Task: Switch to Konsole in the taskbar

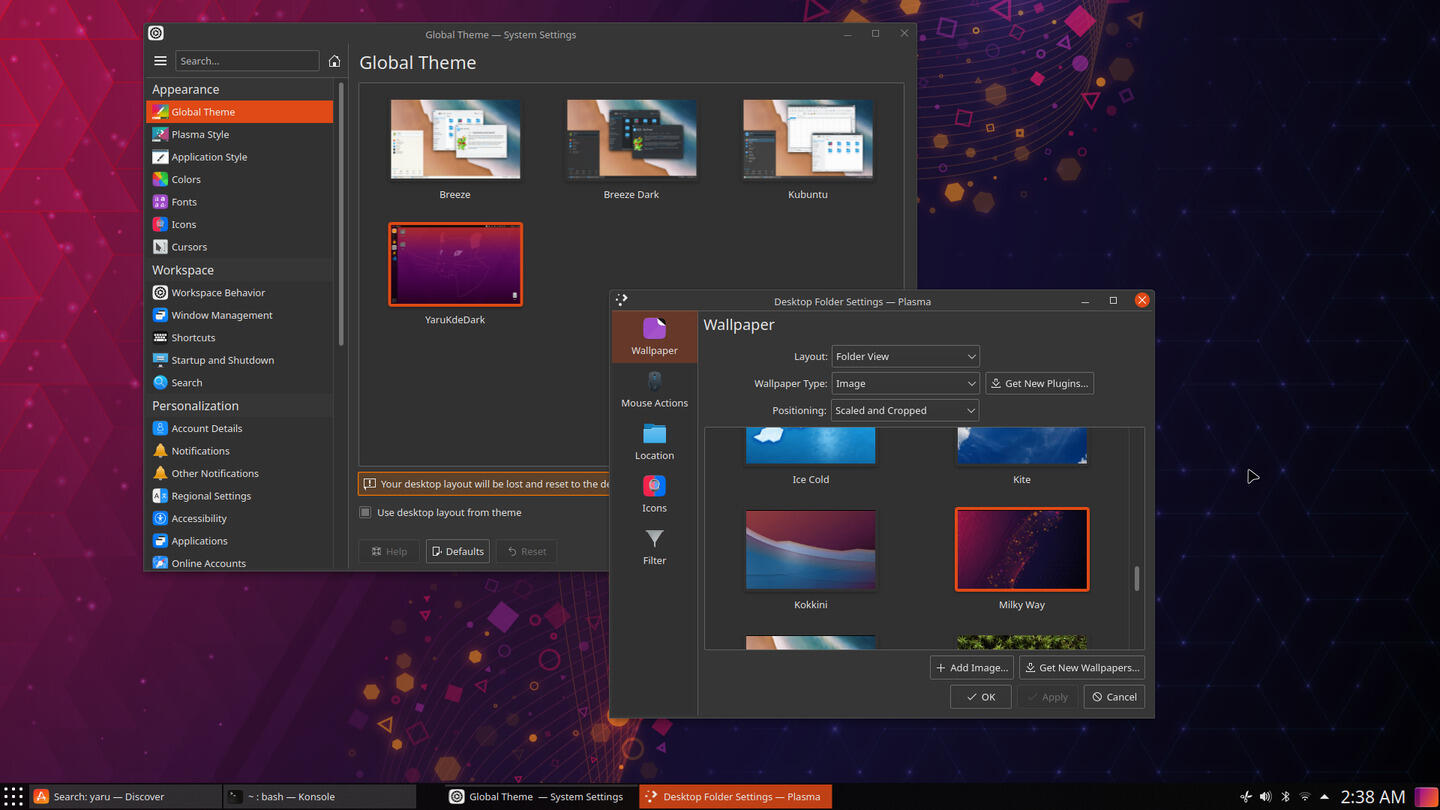Action: (321, 797)
